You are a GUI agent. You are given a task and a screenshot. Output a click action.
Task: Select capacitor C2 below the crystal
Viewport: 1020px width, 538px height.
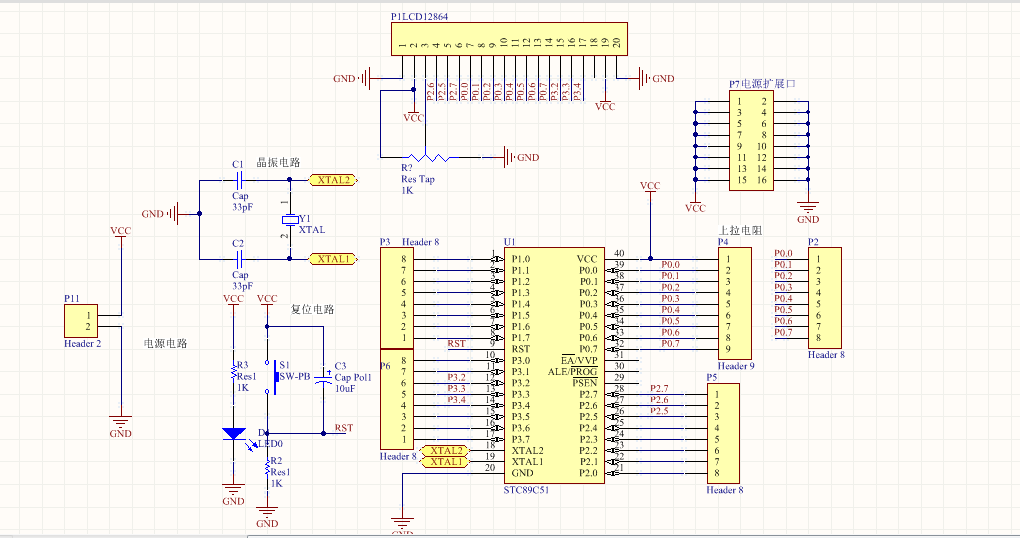[x=240, y=259]
